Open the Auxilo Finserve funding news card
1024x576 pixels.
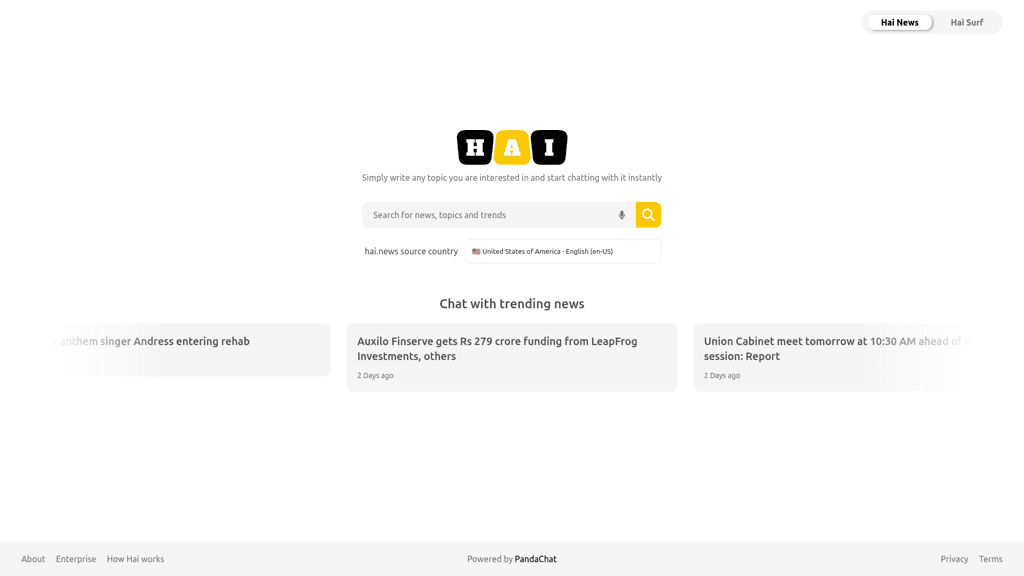[511, 357]
